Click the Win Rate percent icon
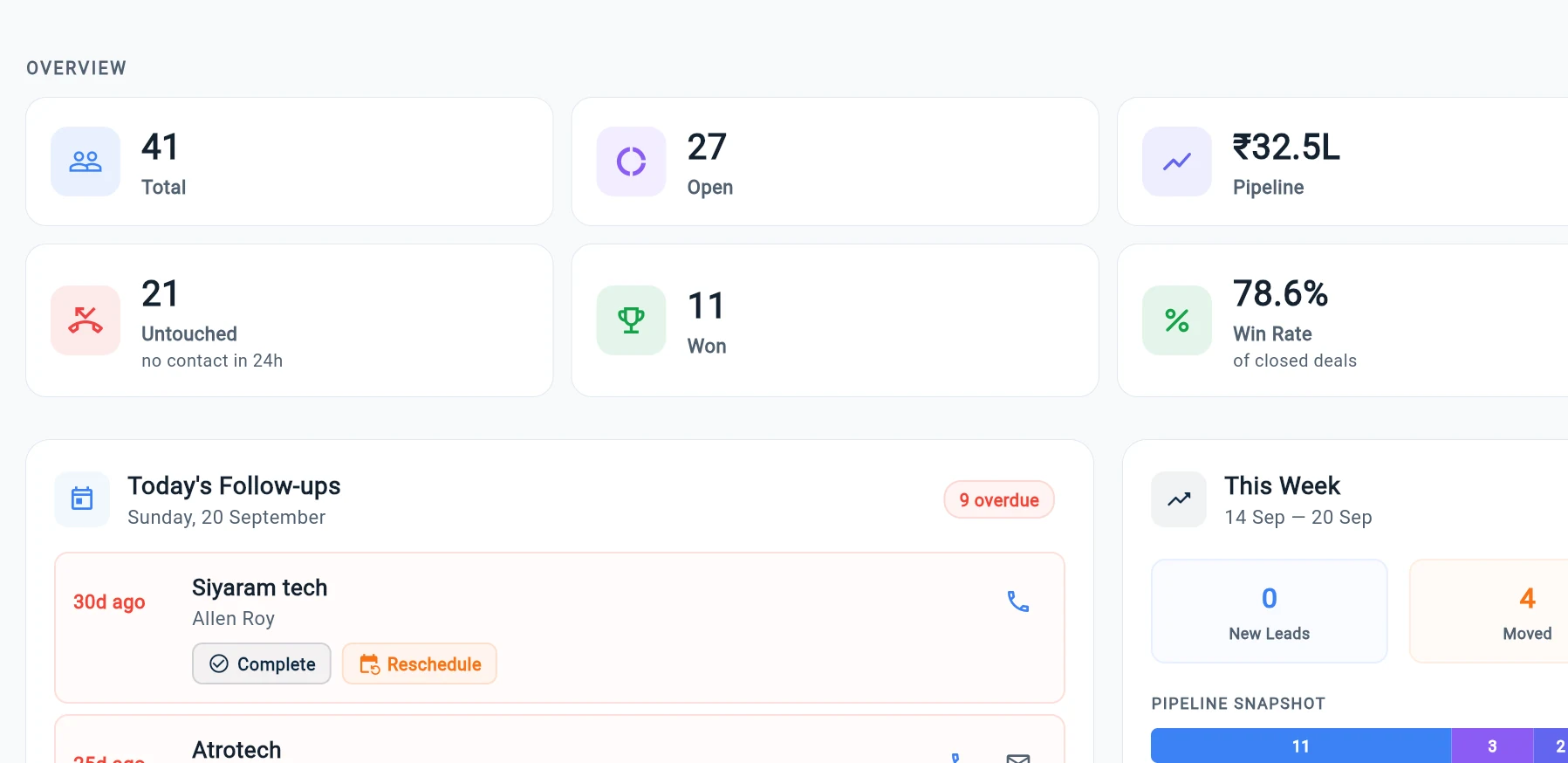1568x763 pixels. 1177,320
